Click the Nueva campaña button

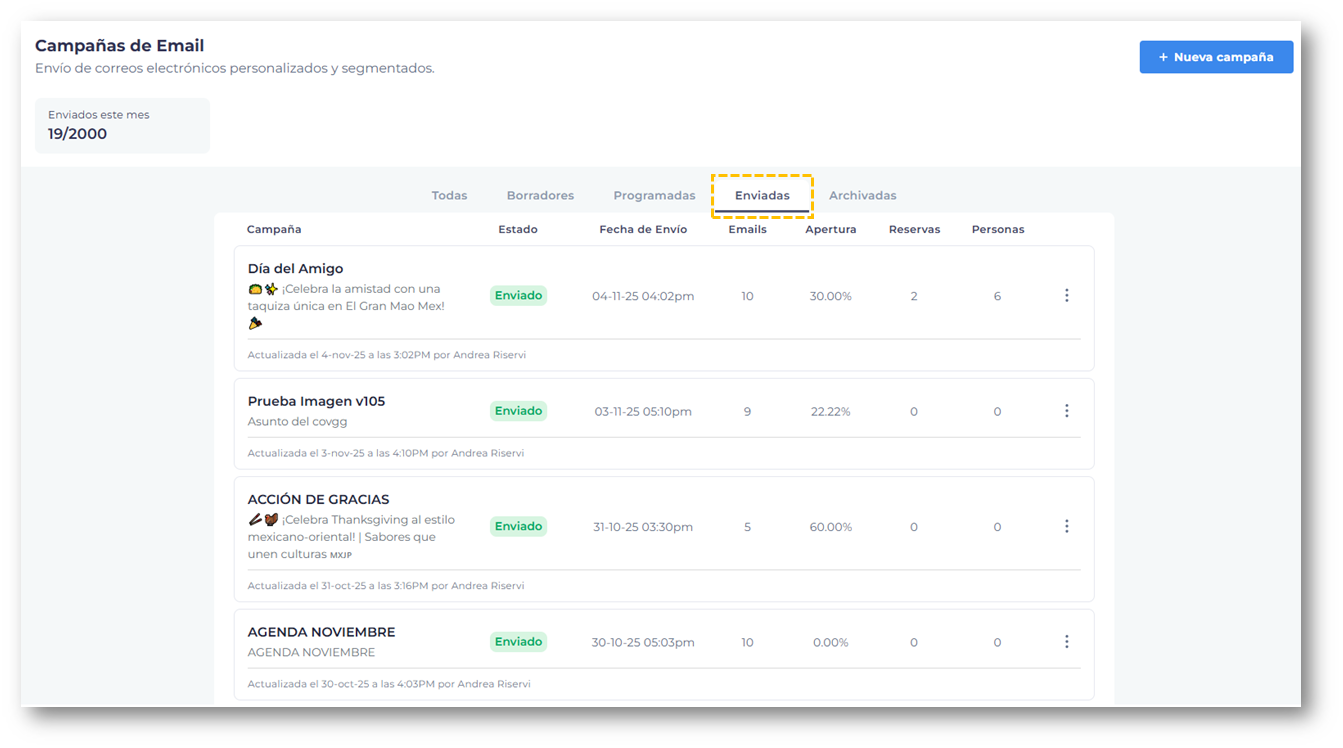[1215, 57]
